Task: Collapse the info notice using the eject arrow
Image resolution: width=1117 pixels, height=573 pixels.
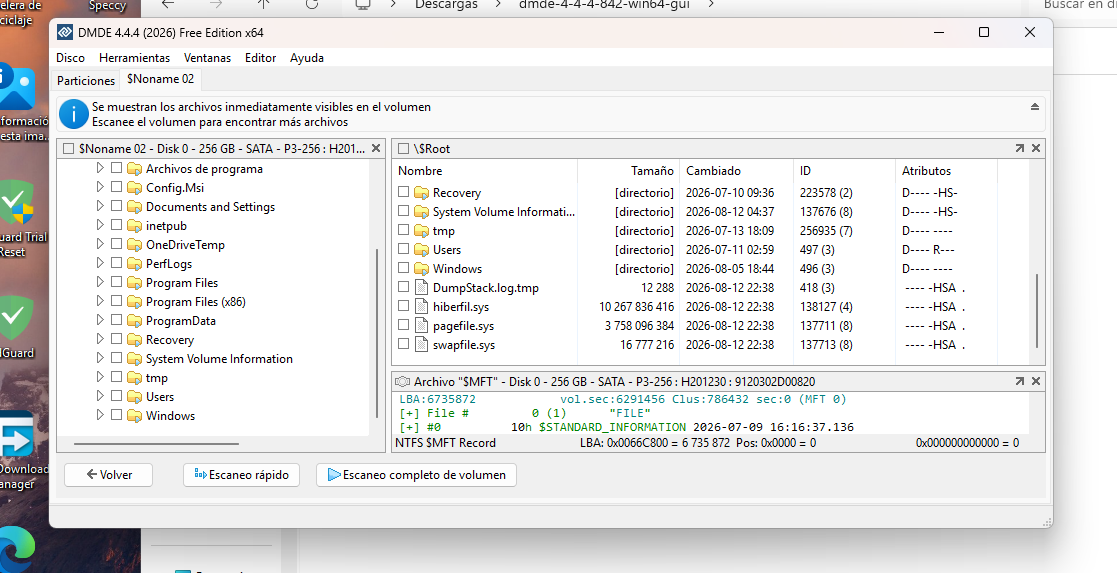Action: pyautogui.click(x=1034, y=107)
